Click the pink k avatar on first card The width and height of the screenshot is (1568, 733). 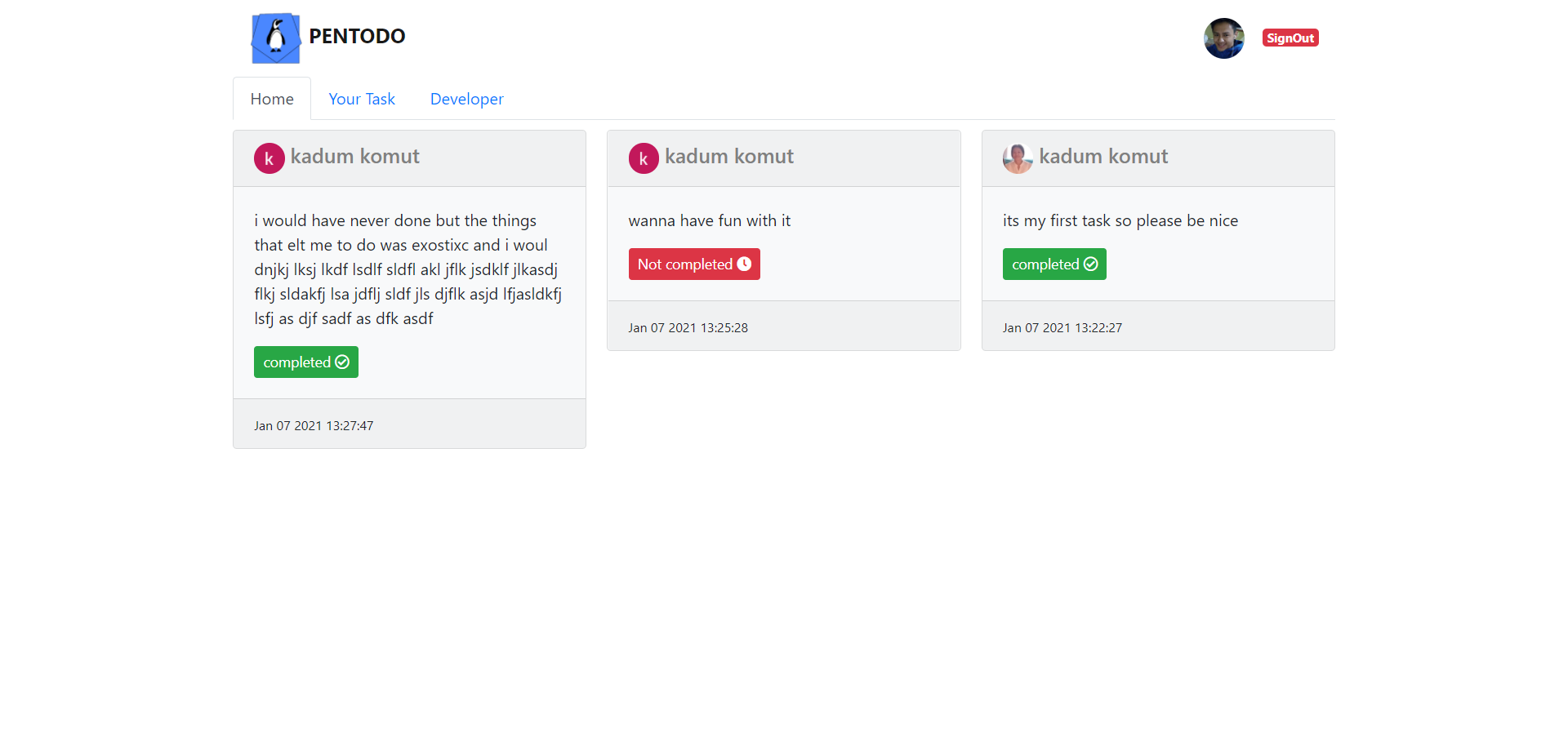pyautogui.click(x=269, y=158)
